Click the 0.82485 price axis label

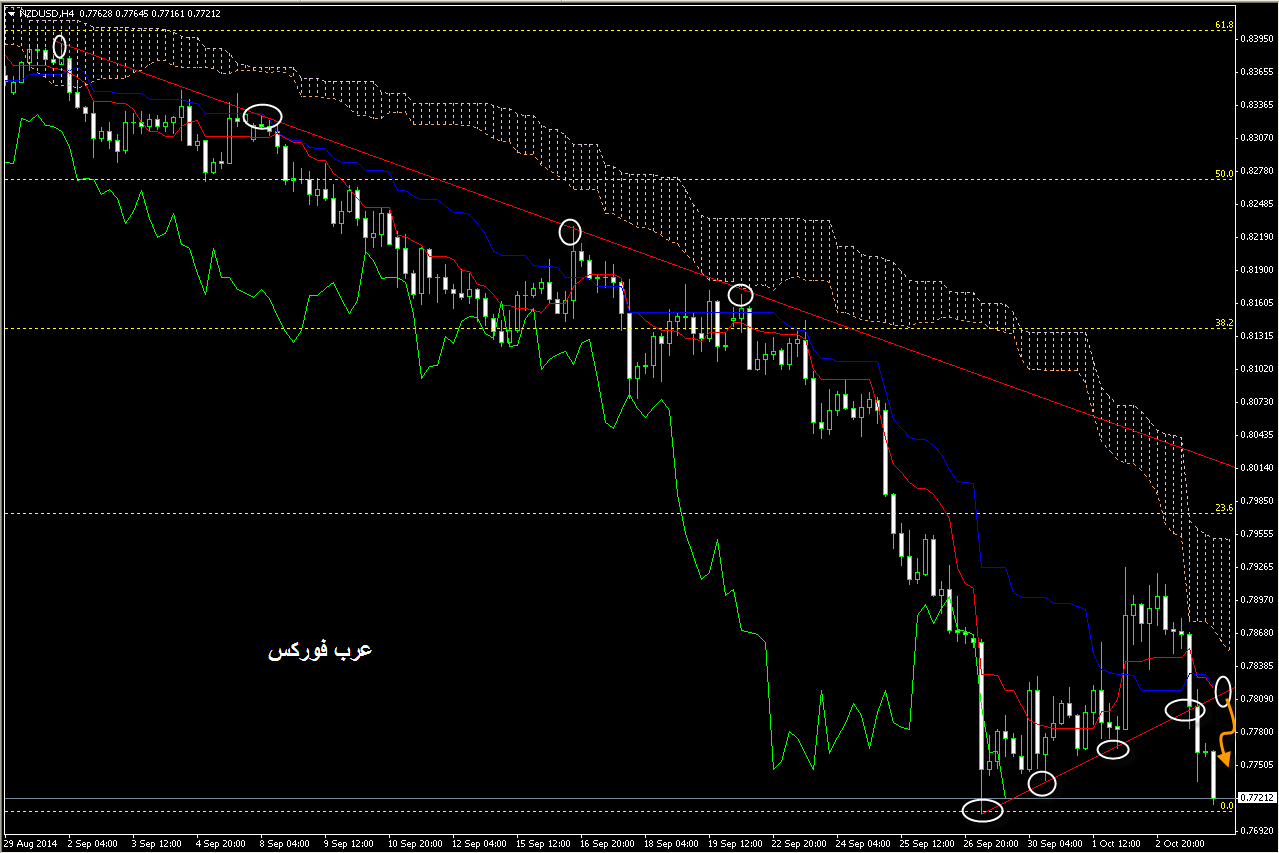pyautogui.click(x=1258, y=204)
